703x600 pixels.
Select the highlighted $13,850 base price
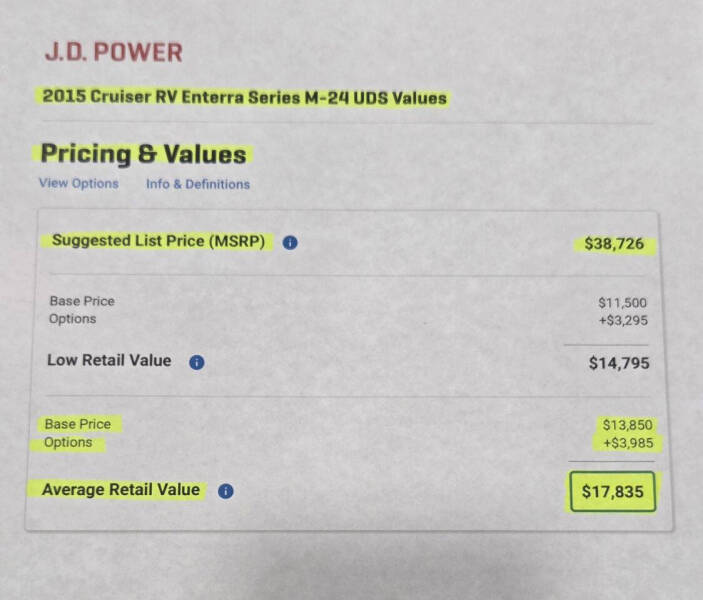pyautogui.click(x=625, y=425)
